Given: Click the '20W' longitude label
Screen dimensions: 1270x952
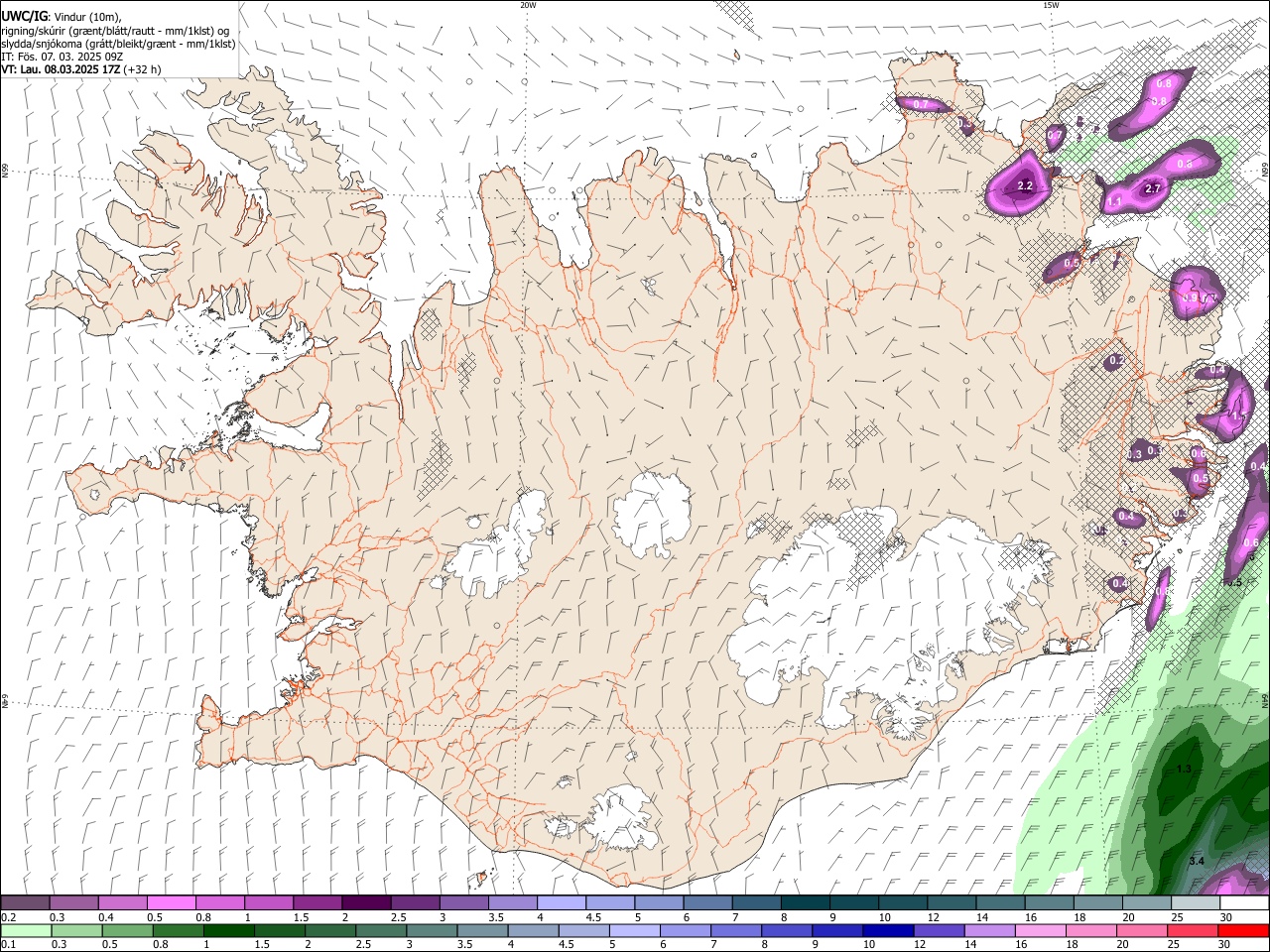Looking at the screenshot, I should pyautogui.click(x=528, y=5).
